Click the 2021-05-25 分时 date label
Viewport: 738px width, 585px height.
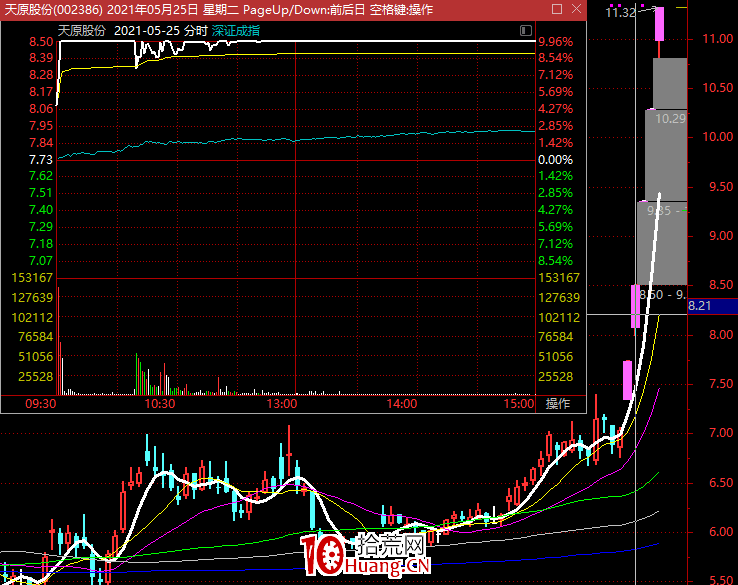point(160,31)
